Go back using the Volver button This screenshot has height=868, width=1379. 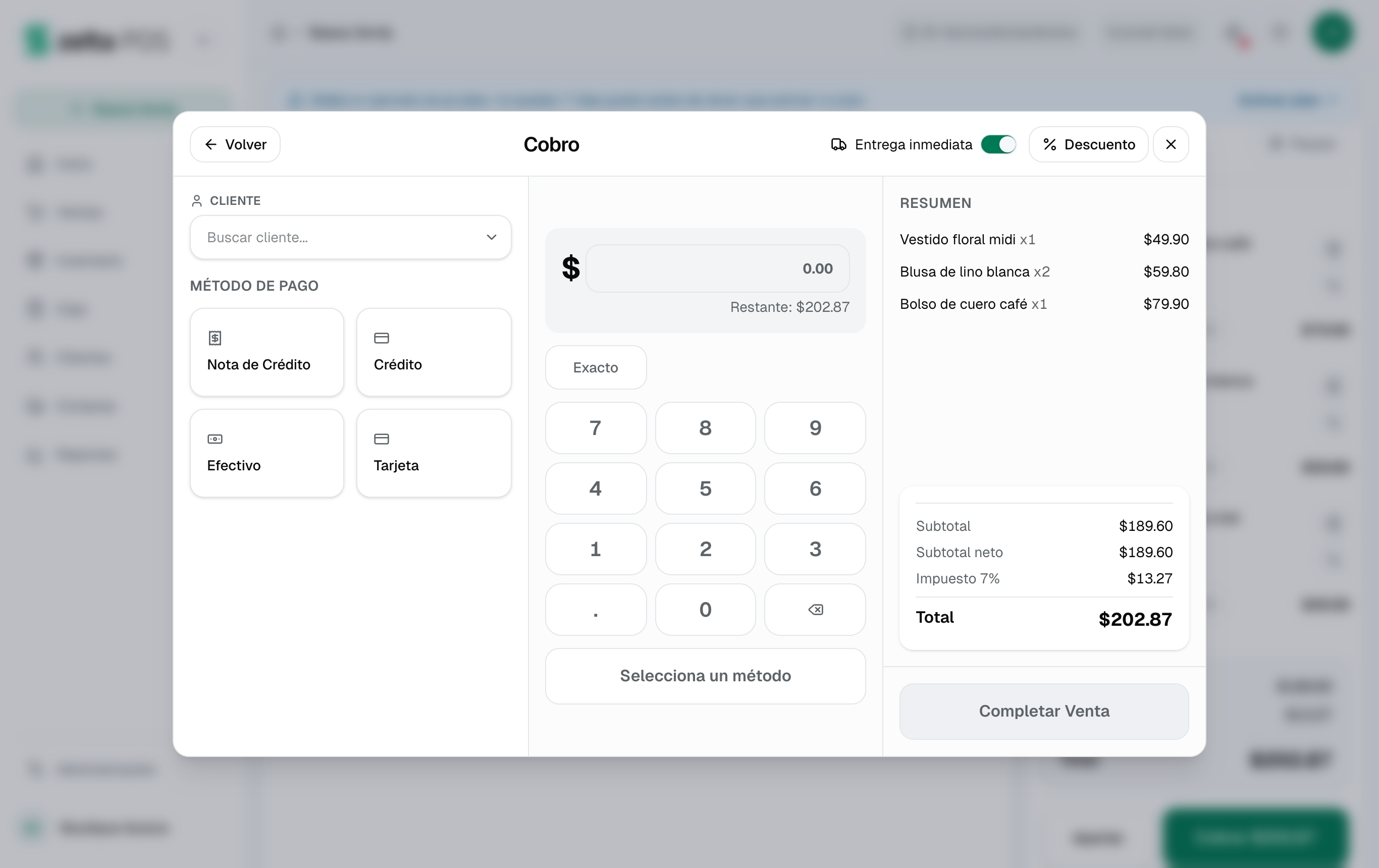[x=235, y=144]
